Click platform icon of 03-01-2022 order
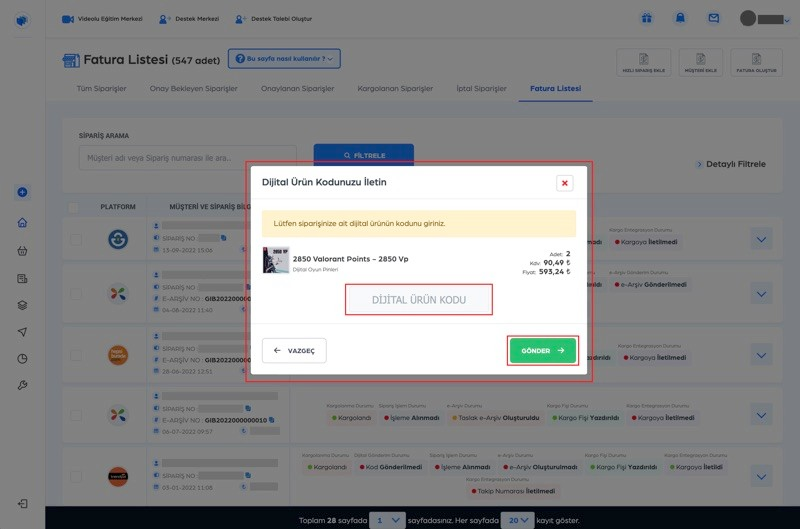The height and width of the screenshot is (529, 800). click(118, 476)
